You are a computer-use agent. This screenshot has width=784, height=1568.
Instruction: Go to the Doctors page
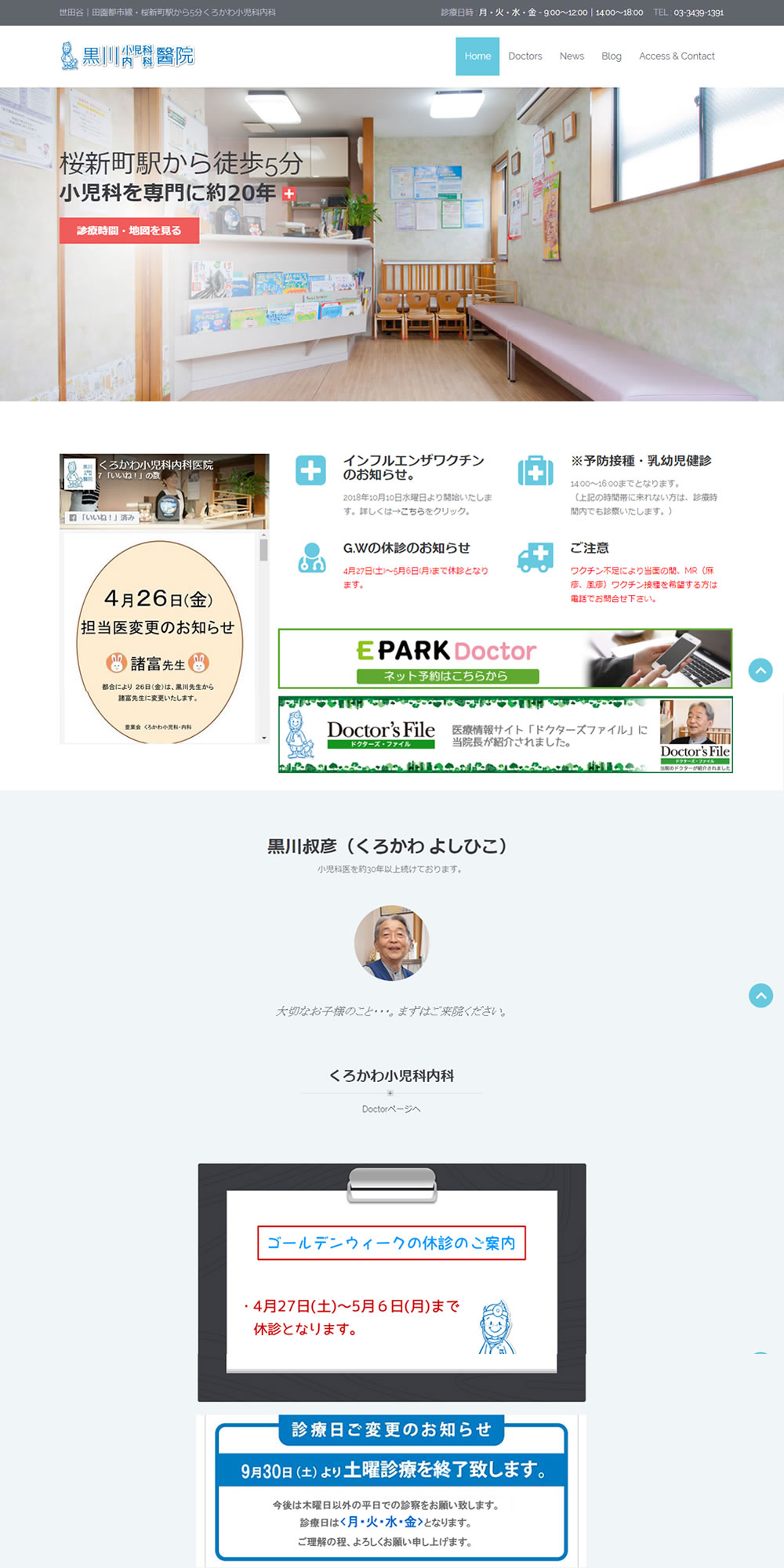click(x=525, y=56)
